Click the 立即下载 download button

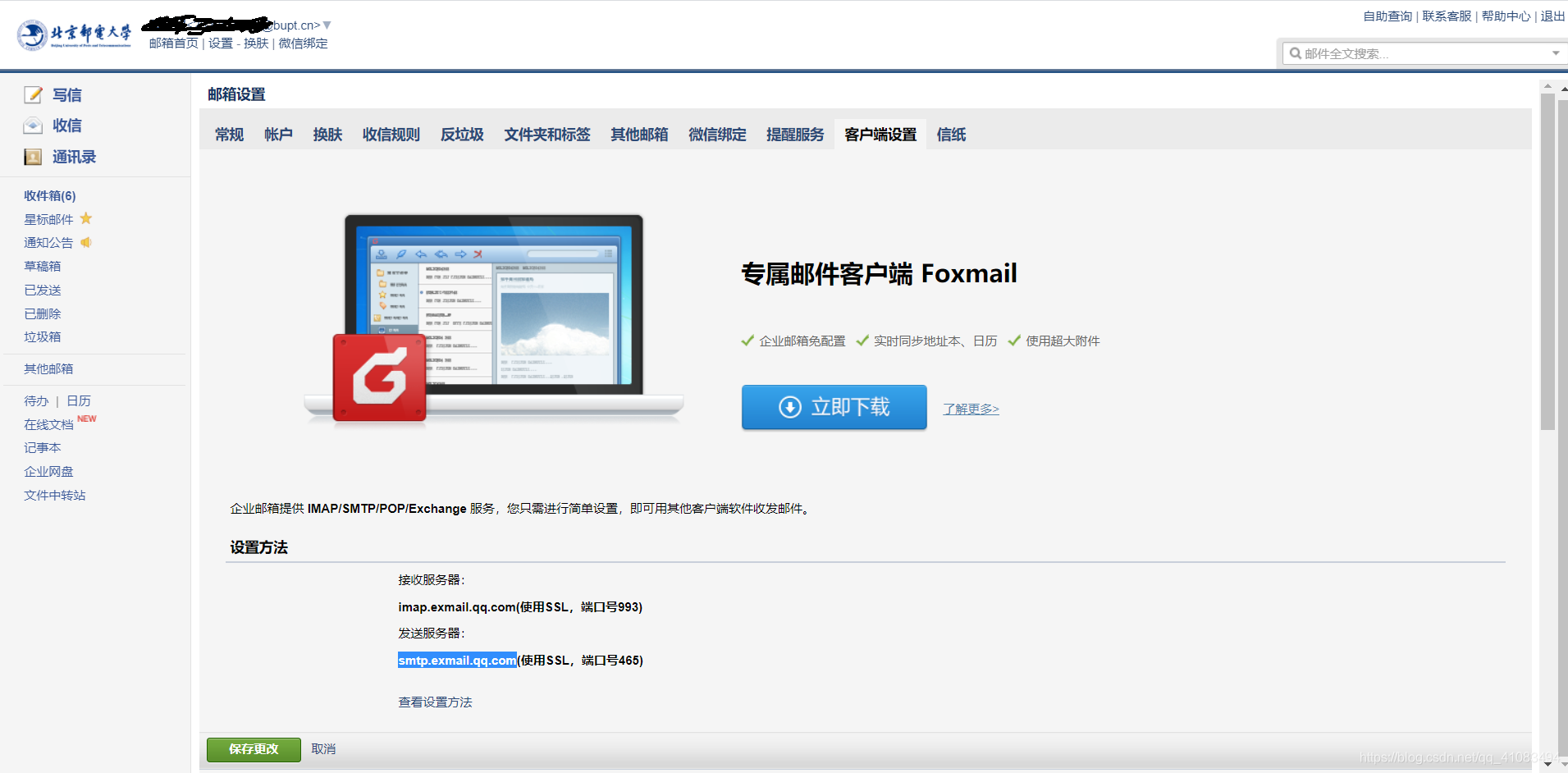(834, 407)
